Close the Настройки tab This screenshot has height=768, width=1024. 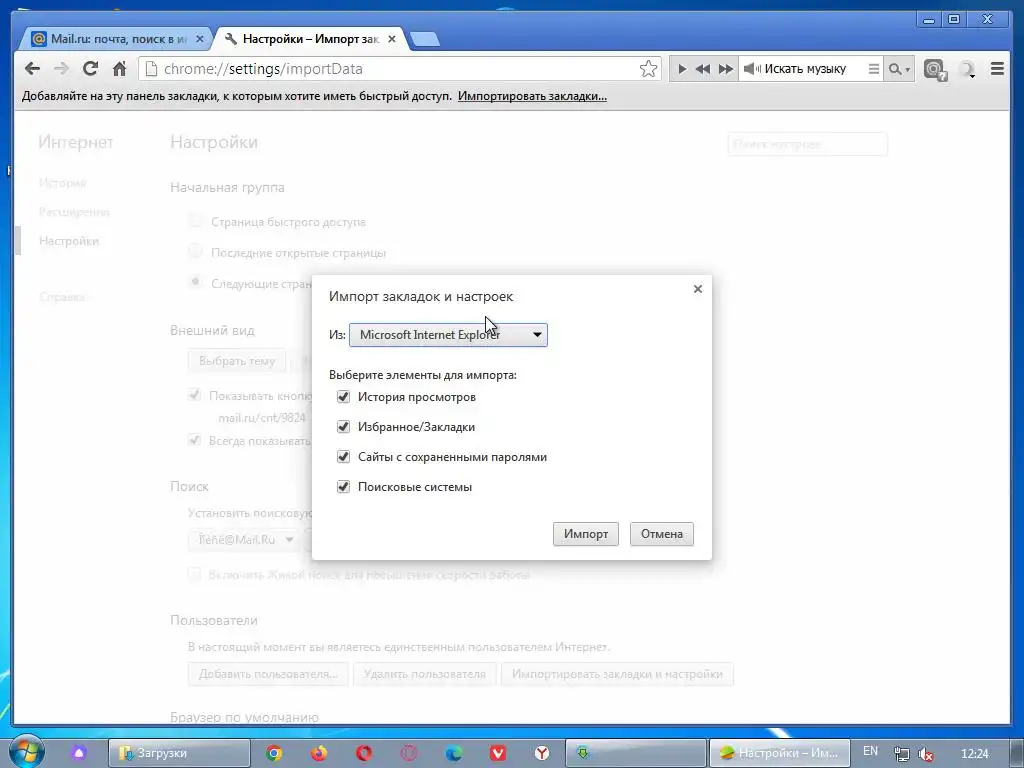point(392,39)
